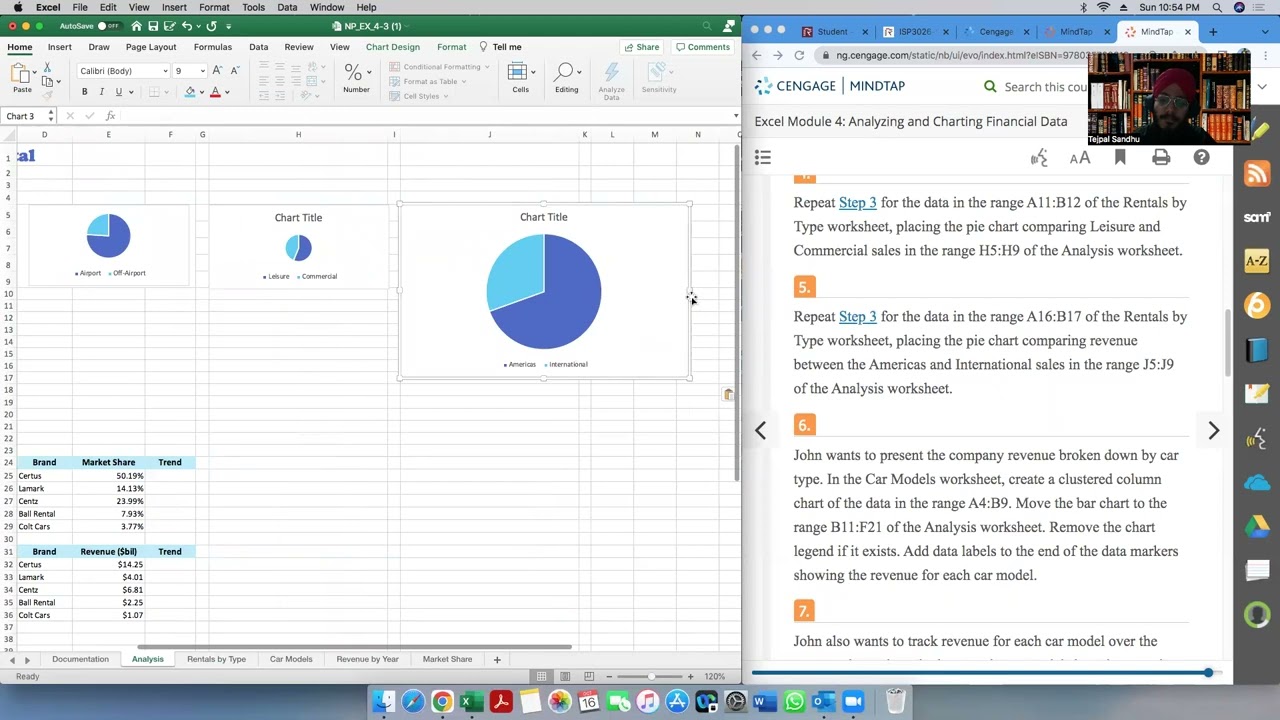The height and width of the screenshot is (720, 1280).
Task: Click Step 3 link in step 4 text
Action: [857, 203]
